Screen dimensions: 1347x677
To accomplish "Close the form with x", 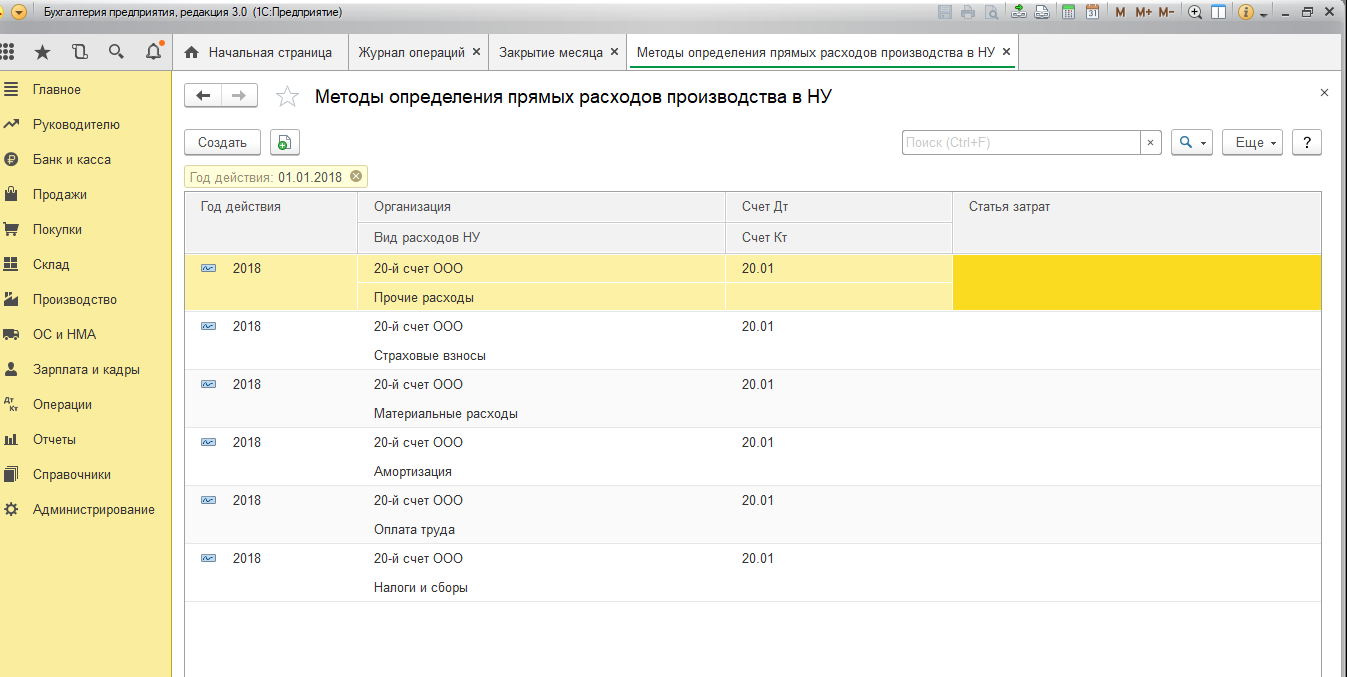I will (1324, 92).
